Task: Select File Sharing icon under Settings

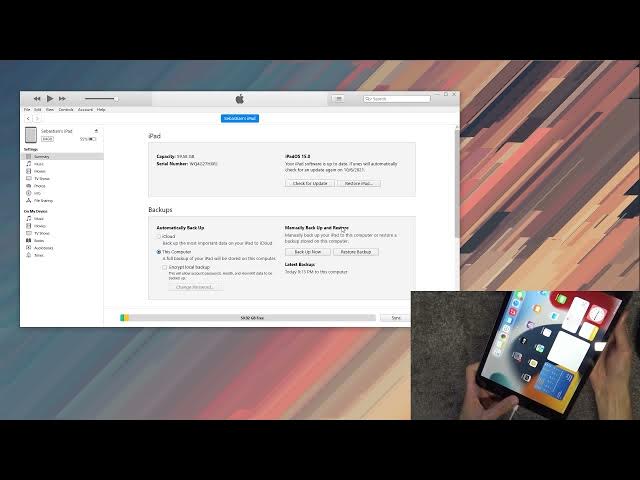Action: pos(29,200)
